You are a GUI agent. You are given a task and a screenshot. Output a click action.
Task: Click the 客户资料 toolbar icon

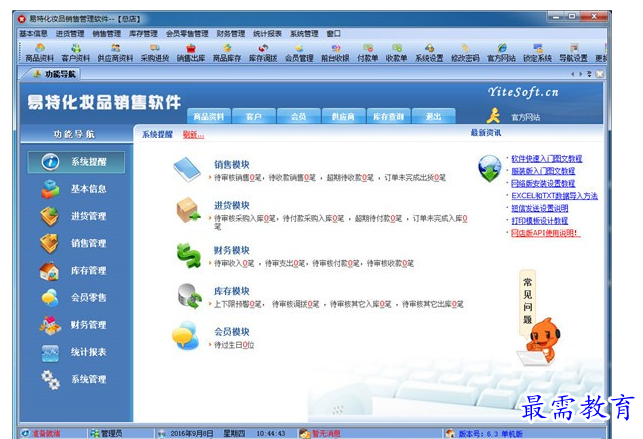click(76, 53)
